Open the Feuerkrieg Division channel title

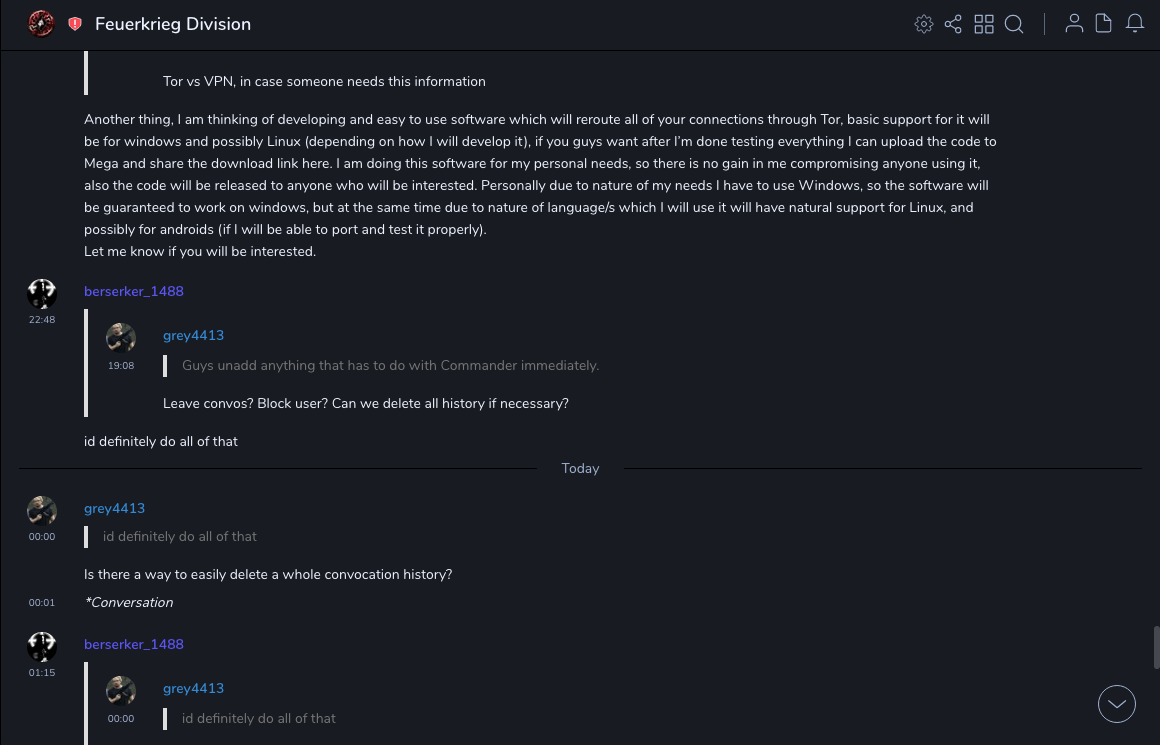(x=173, y=24)
